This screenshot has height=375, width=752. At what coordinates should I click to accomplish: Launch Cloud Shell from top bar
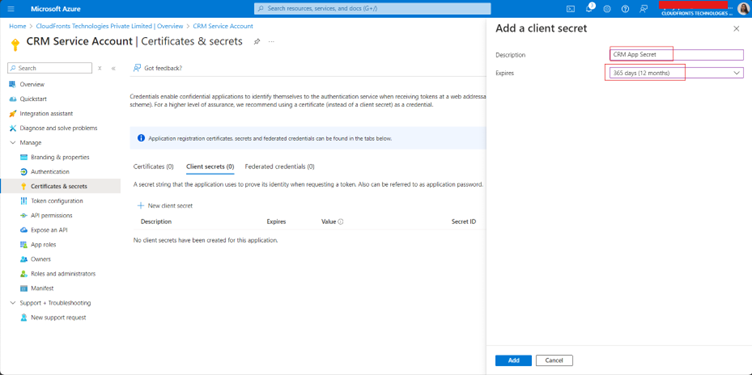(571, 9)
